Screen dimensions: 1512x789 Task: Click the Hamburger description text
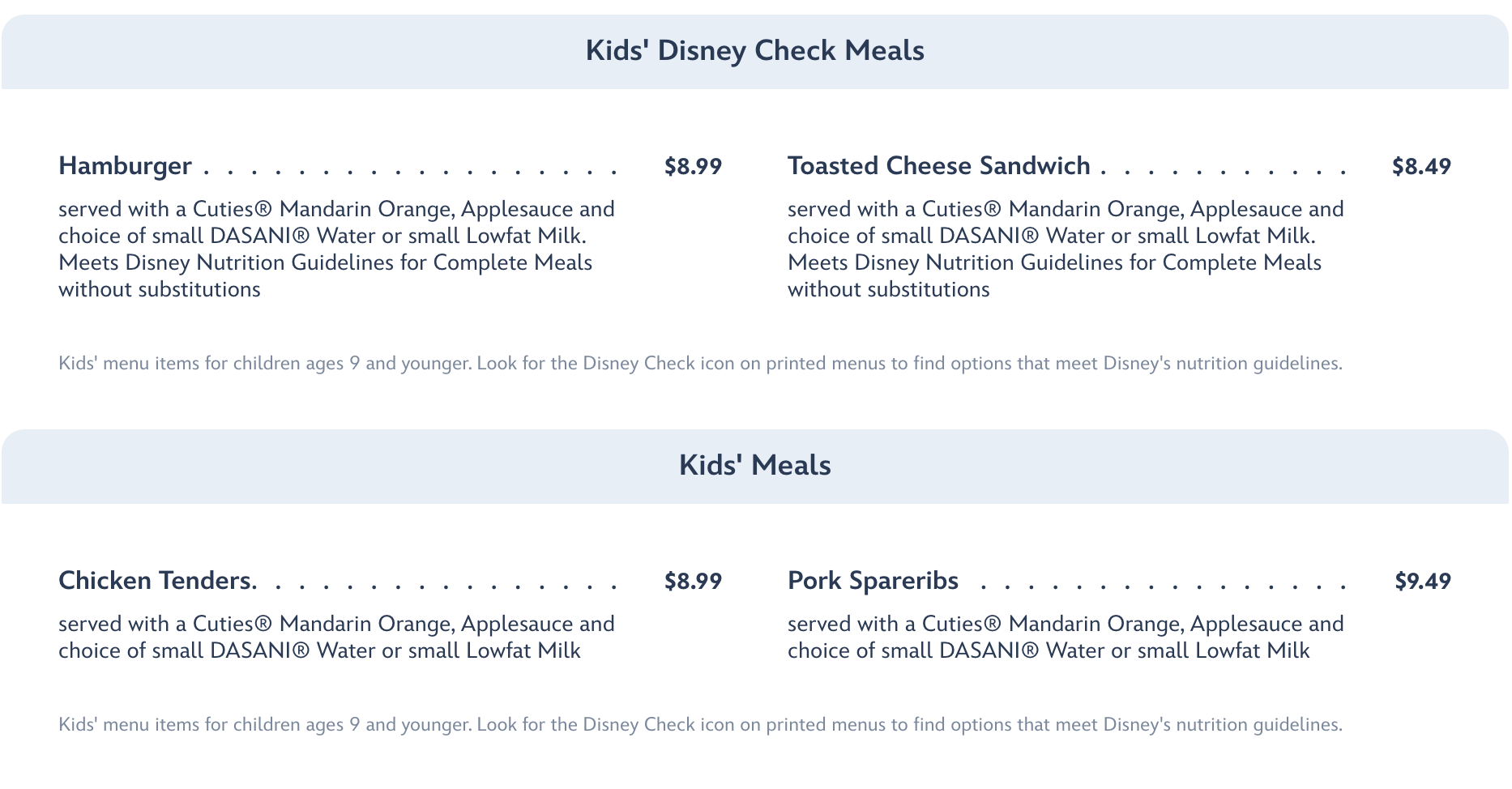336,249
